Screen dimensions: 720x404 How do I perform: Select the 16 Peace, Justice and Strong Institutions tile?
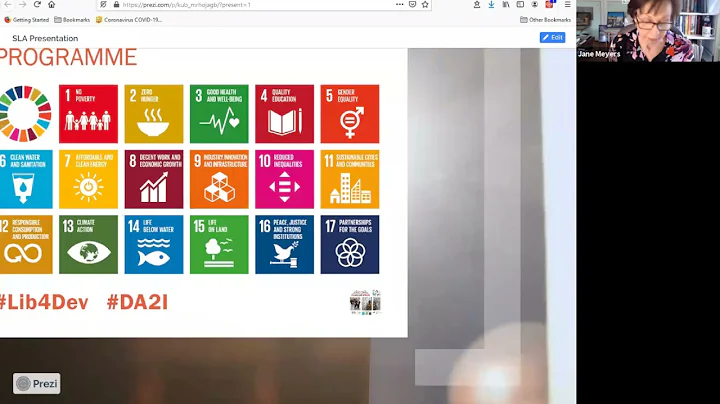285,245
